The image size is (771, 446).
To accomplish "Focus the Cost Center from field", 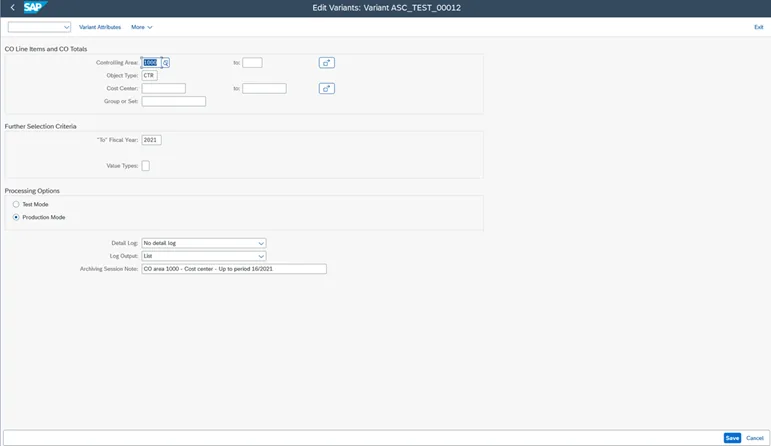I will [164, 89].
